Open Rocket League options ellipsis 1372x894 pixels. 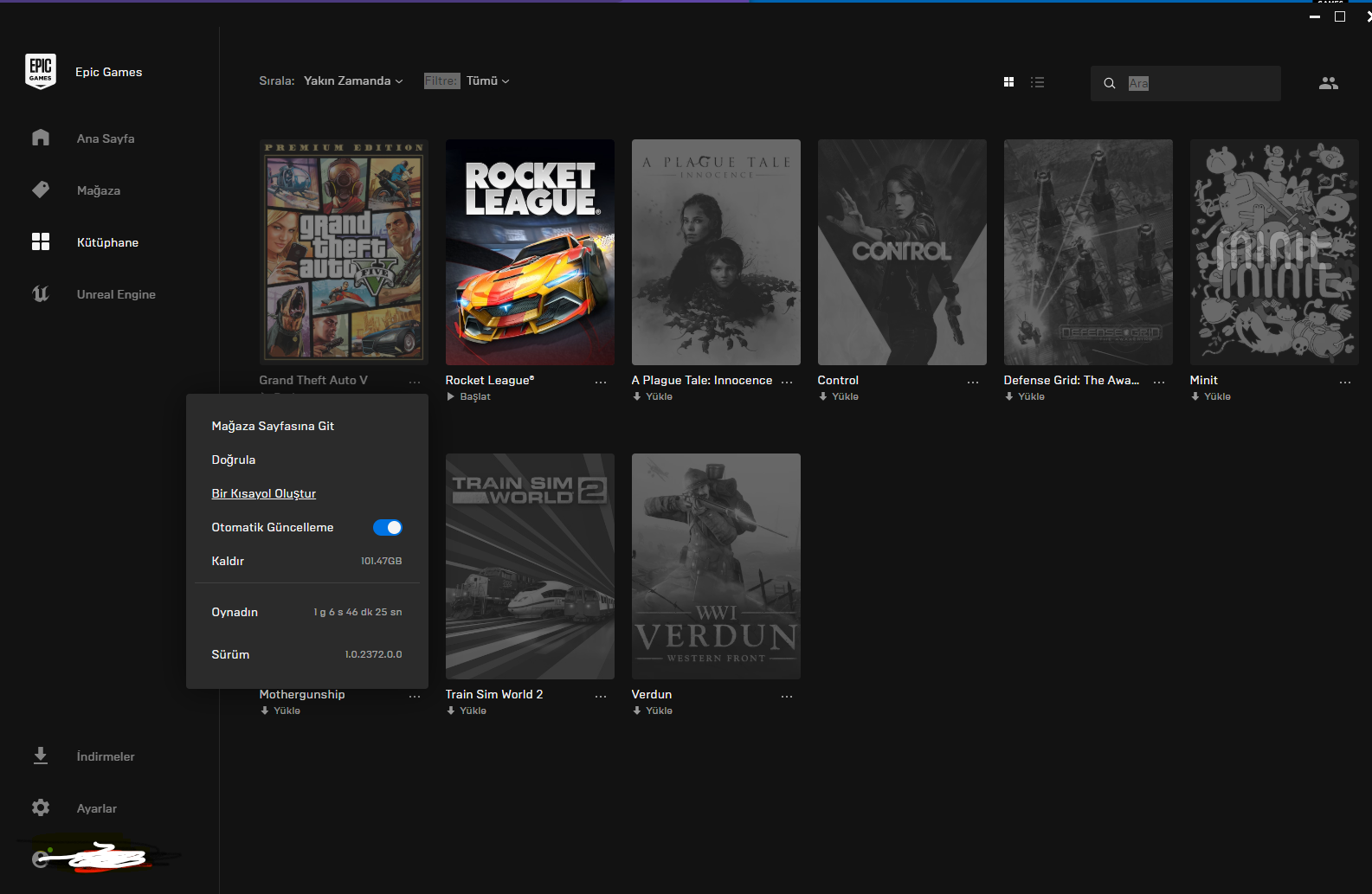pos(601,382)
